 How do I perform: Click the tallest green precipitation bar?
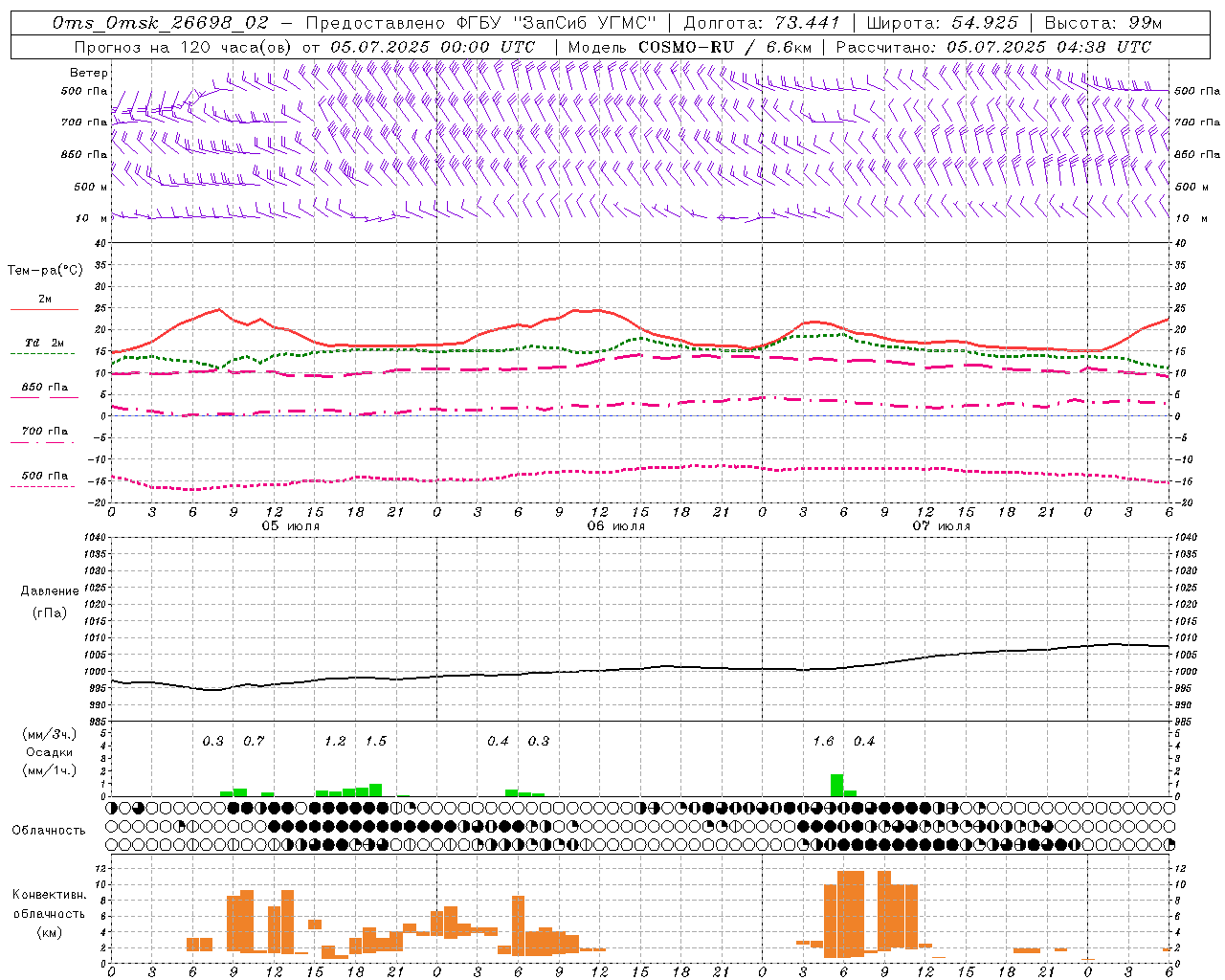[x=836, y=785]
